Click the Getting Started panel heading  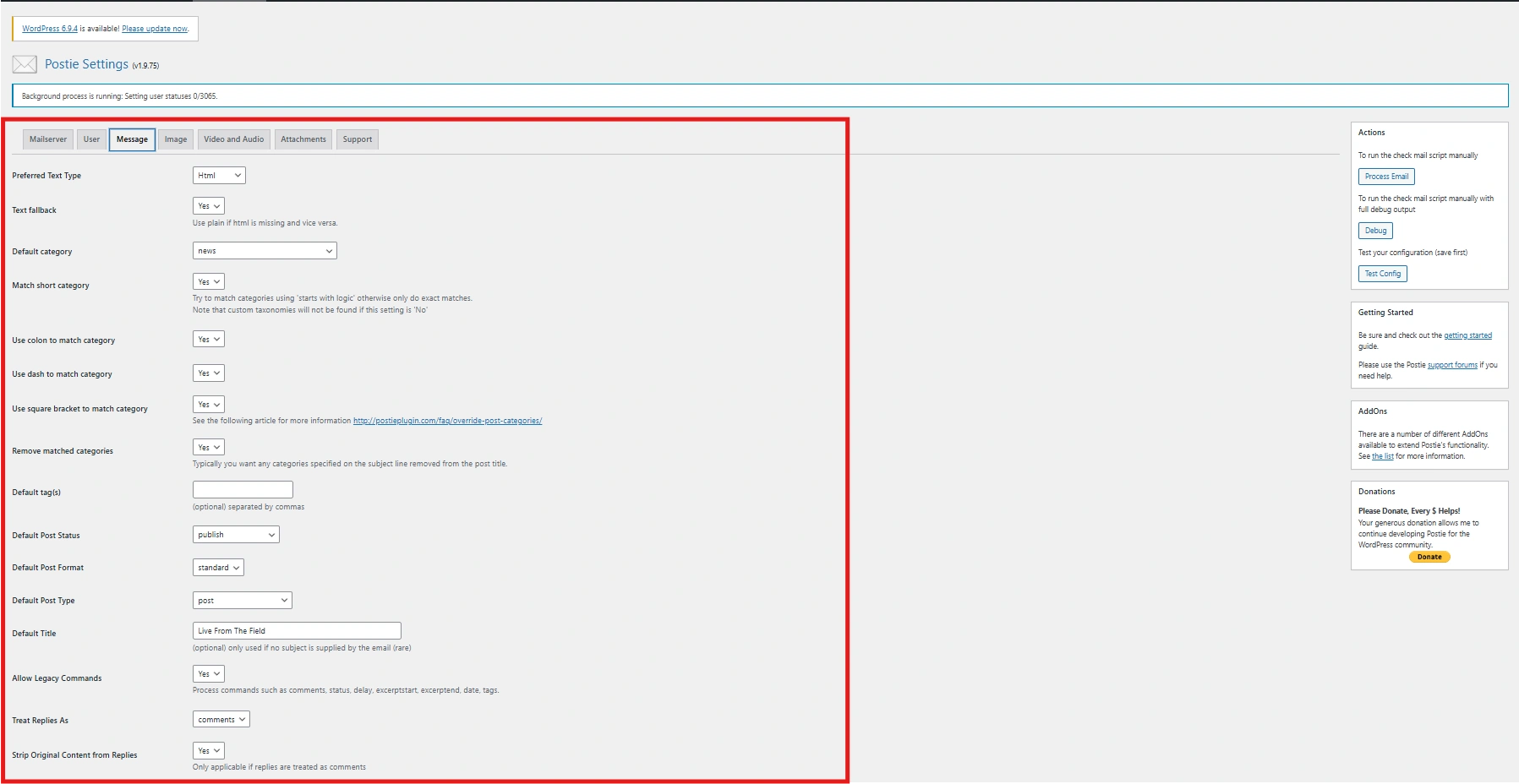pos(1385,313)
